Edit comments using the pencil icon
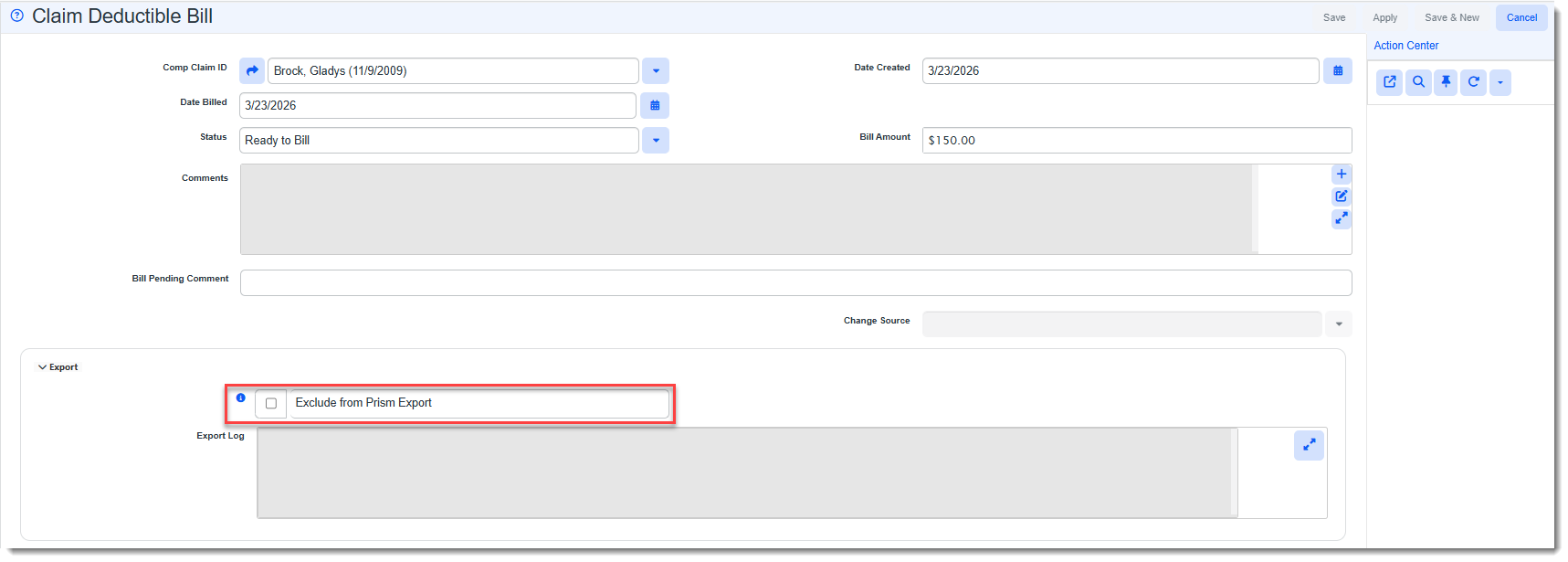Viewport: 1568px width, 562px height. [x=1342, y=196]
